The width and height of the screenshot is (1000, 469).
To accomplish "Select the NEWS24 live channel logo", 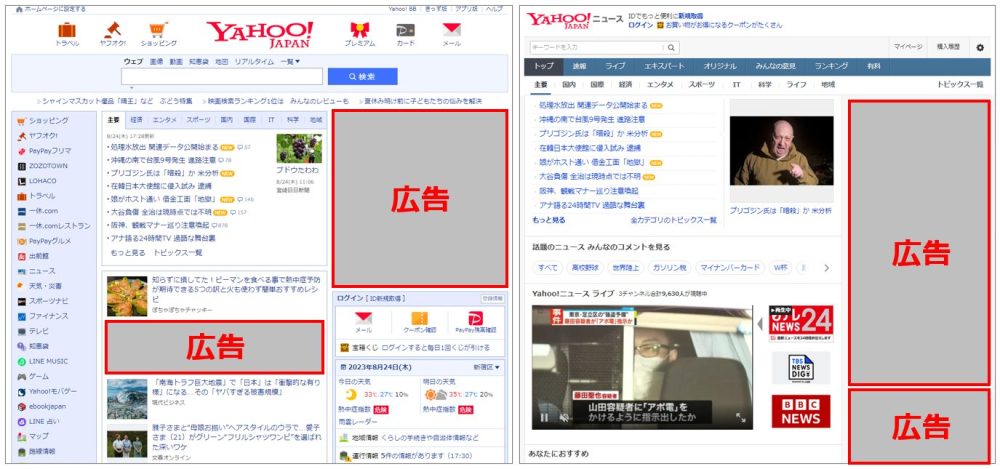I will (x=801, y=324).
